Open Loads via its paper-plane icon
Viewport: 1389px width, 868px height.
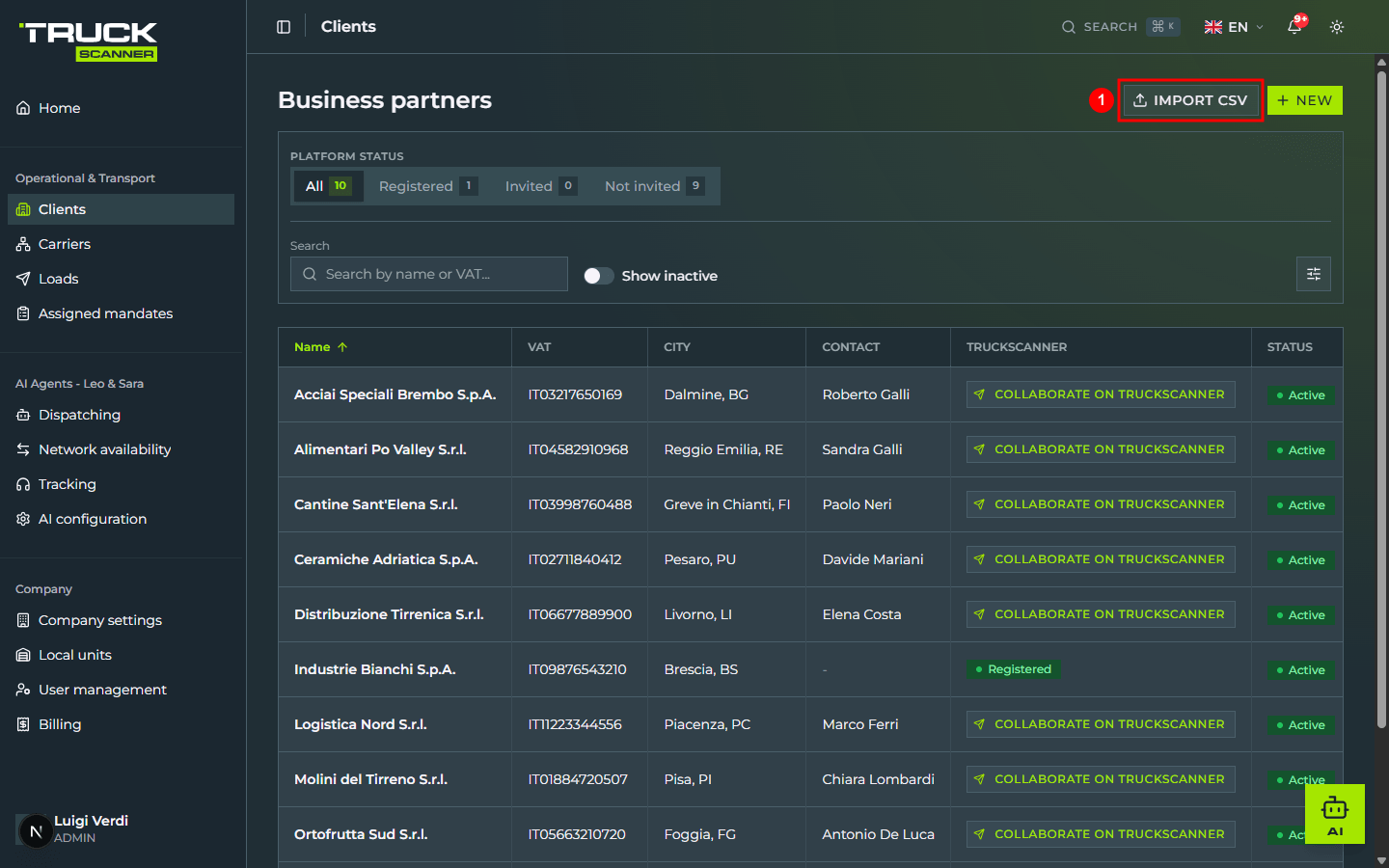pyautogui.click(x=23, y=279)
